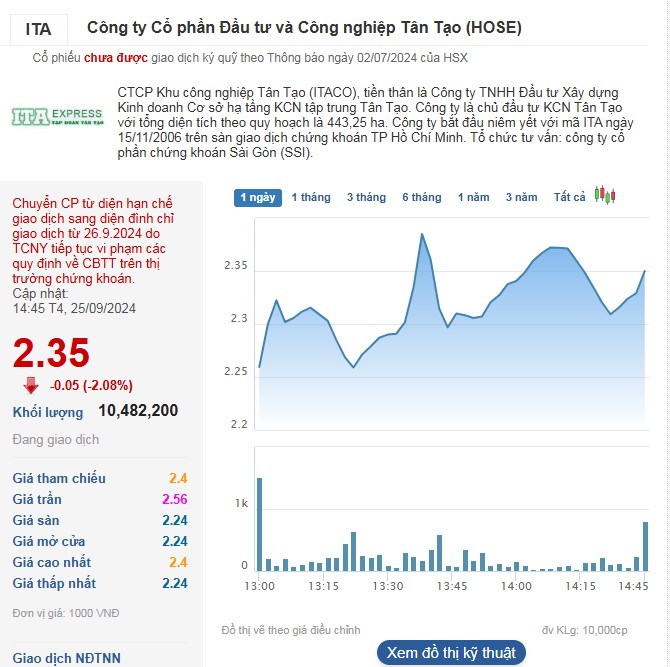Switch chart to '1 tháng' range
The height and width of the screenshot is (667, 670).
pos(311,197)
